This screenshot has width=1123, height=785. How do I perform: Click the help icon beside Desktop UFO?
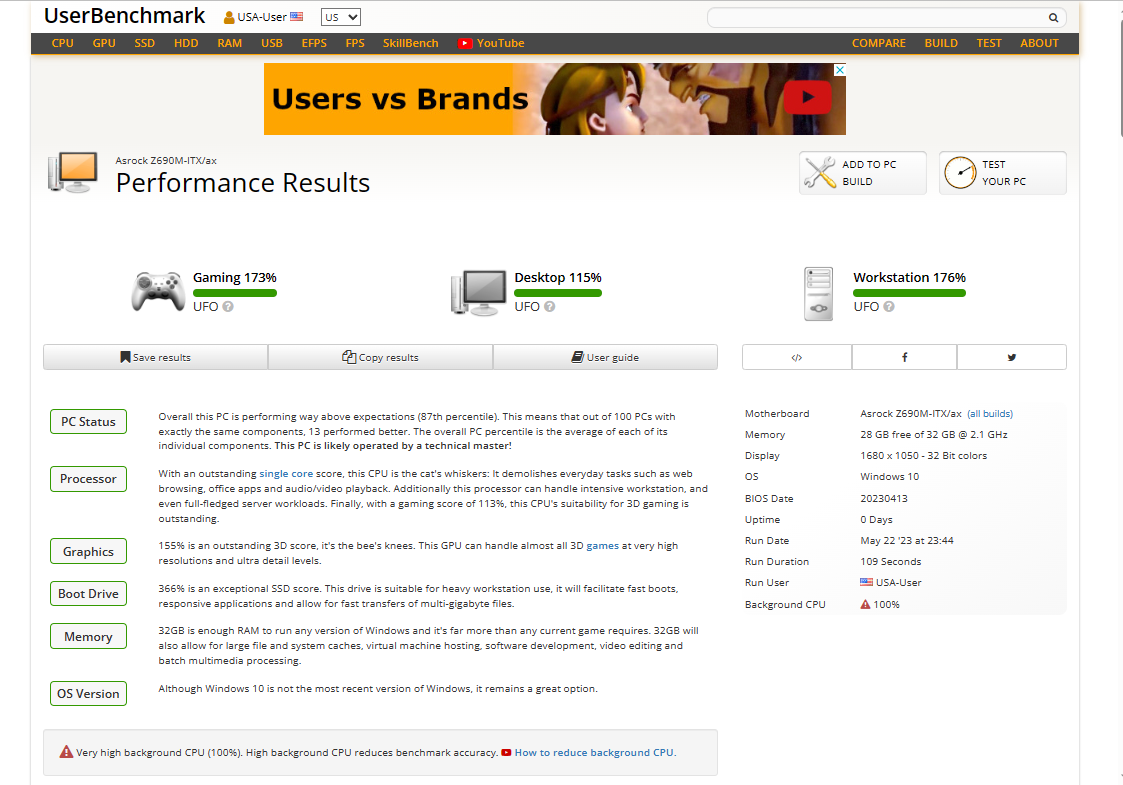click(x=549, y=307)
